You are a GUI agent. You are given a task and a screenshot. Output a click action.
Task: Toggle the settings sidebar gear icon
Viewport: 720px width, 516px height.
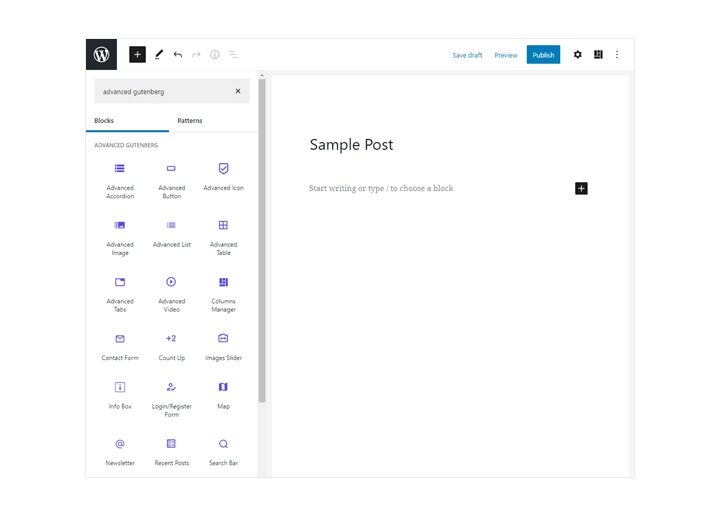tap(577, 55)
